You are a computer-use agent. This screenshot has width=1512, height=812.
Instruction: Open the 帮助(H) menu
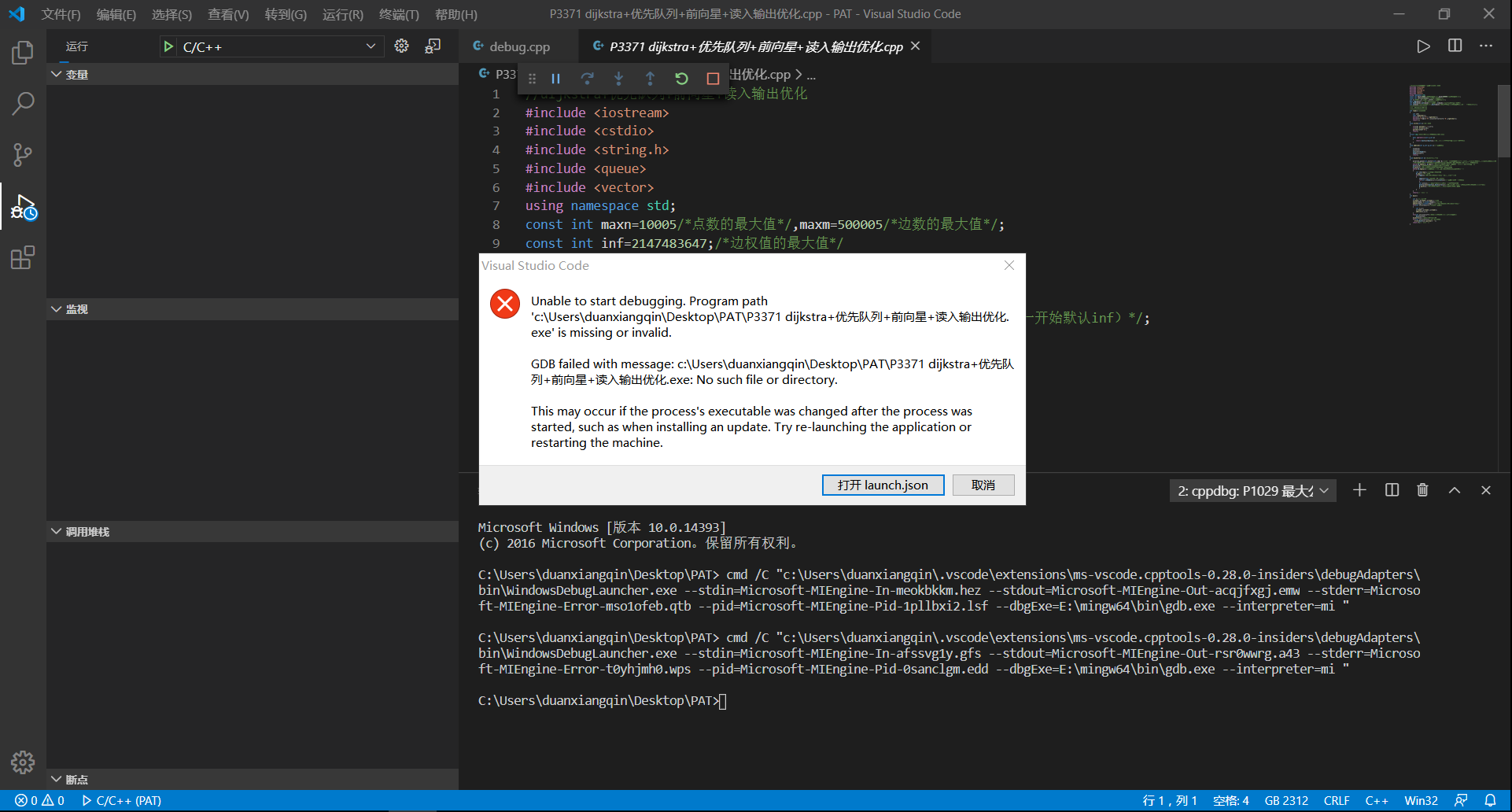(456, 14)
